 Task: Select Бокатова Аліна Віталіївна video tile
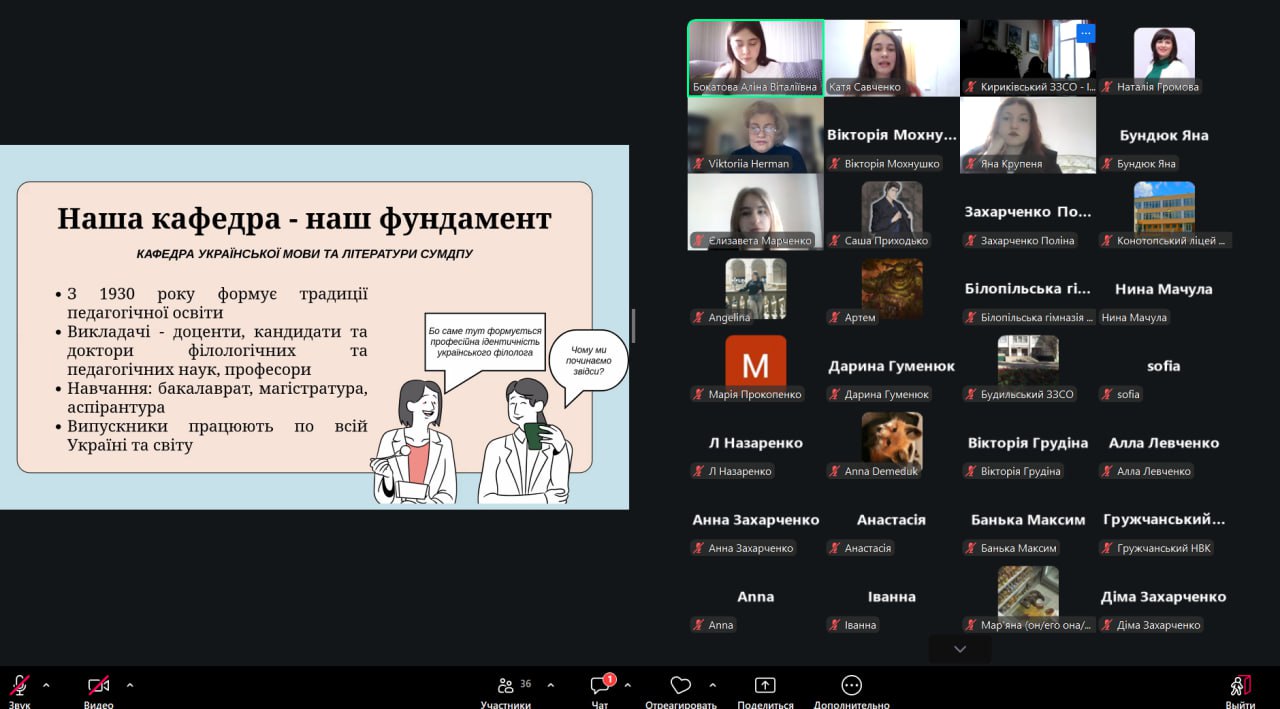755,55
